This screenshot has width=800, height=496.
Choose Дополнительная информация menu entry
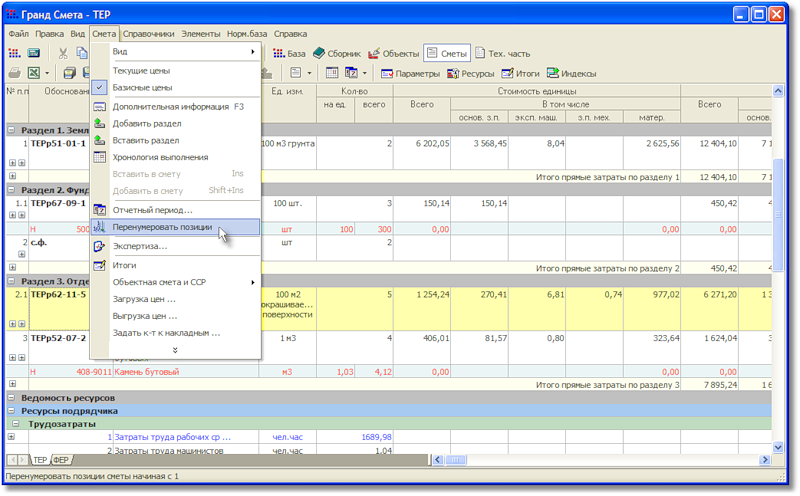pyautogui.click(x=176, y=107)
